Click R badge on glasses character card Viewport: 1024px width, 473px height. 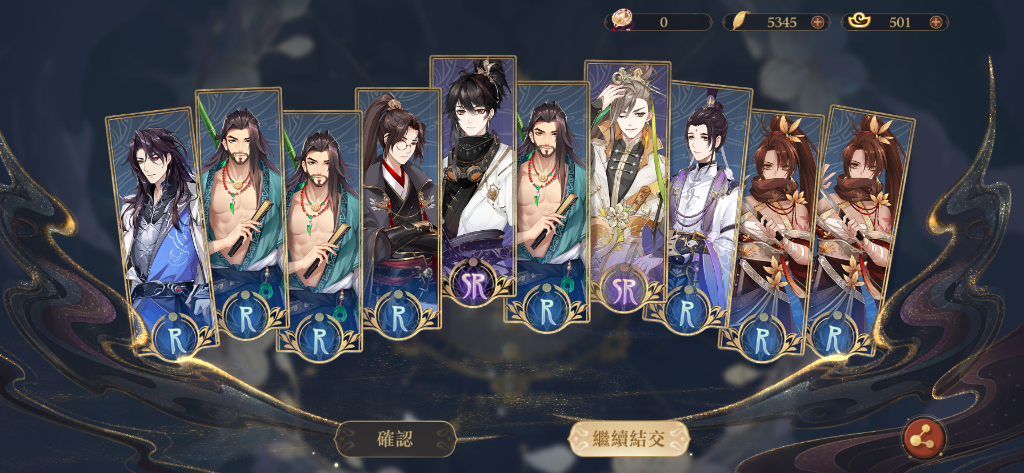pos(400,314)
